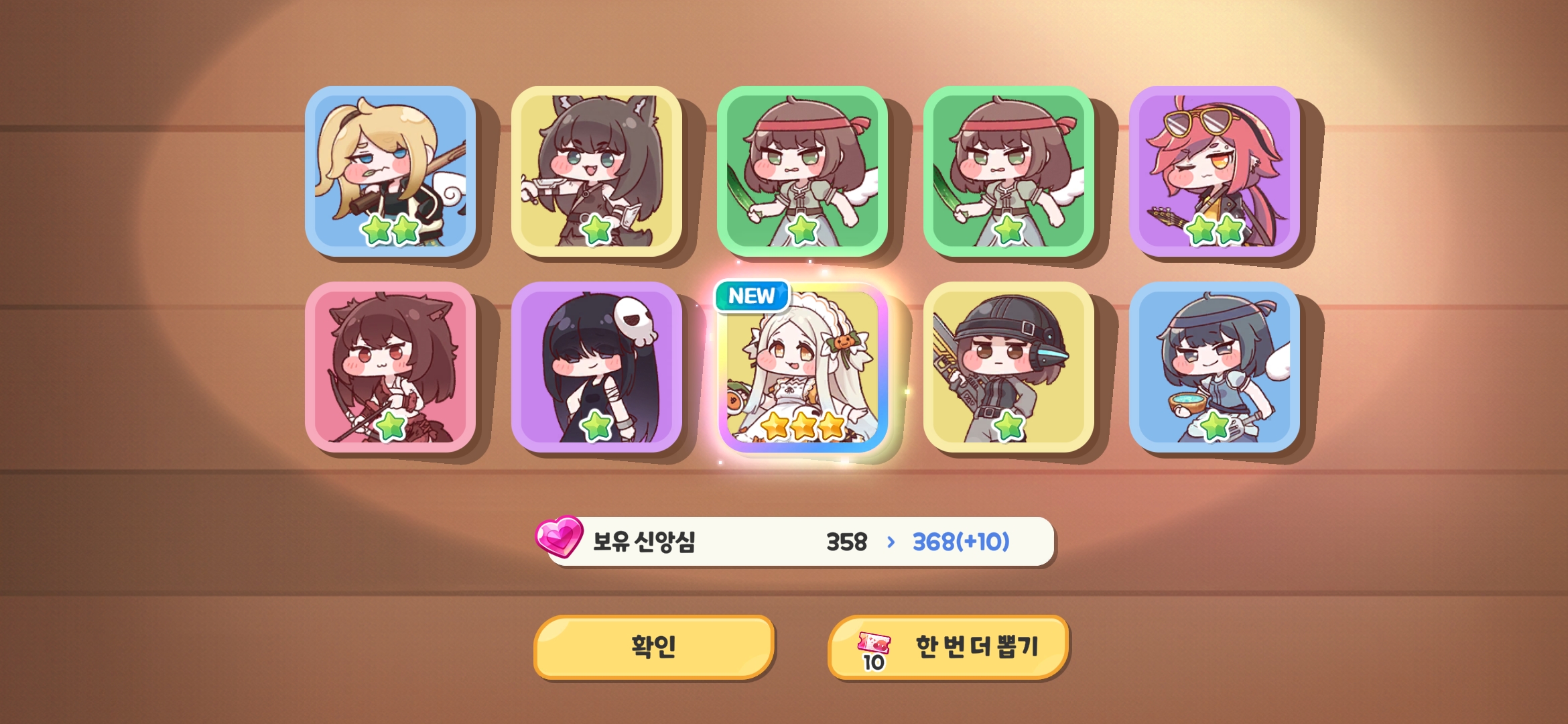Viewport: 1568px width, 724px height.
Task: Click the 한 번 더 뽑기 draw again button
Action: [x=948, y=647]
